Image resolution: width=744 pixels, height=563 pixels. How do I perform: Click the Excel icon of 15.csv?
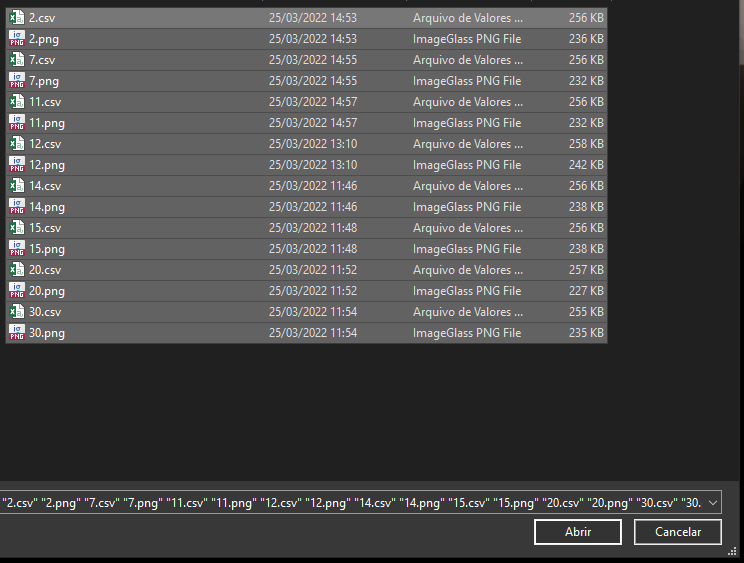[x=17, y=228]
